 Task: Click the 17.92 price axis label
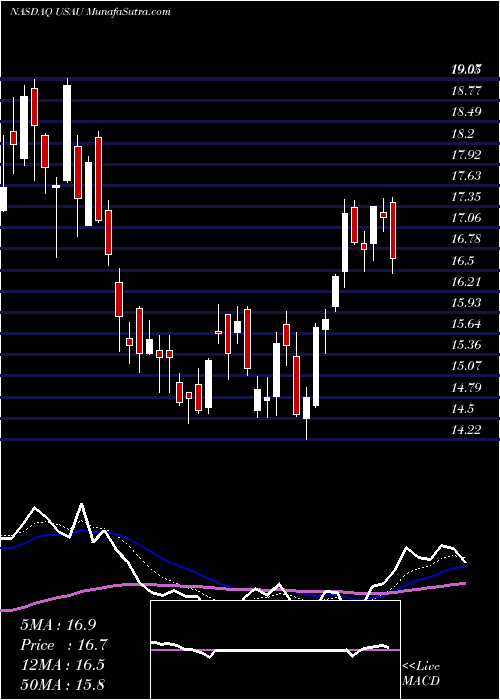point(467,154)
